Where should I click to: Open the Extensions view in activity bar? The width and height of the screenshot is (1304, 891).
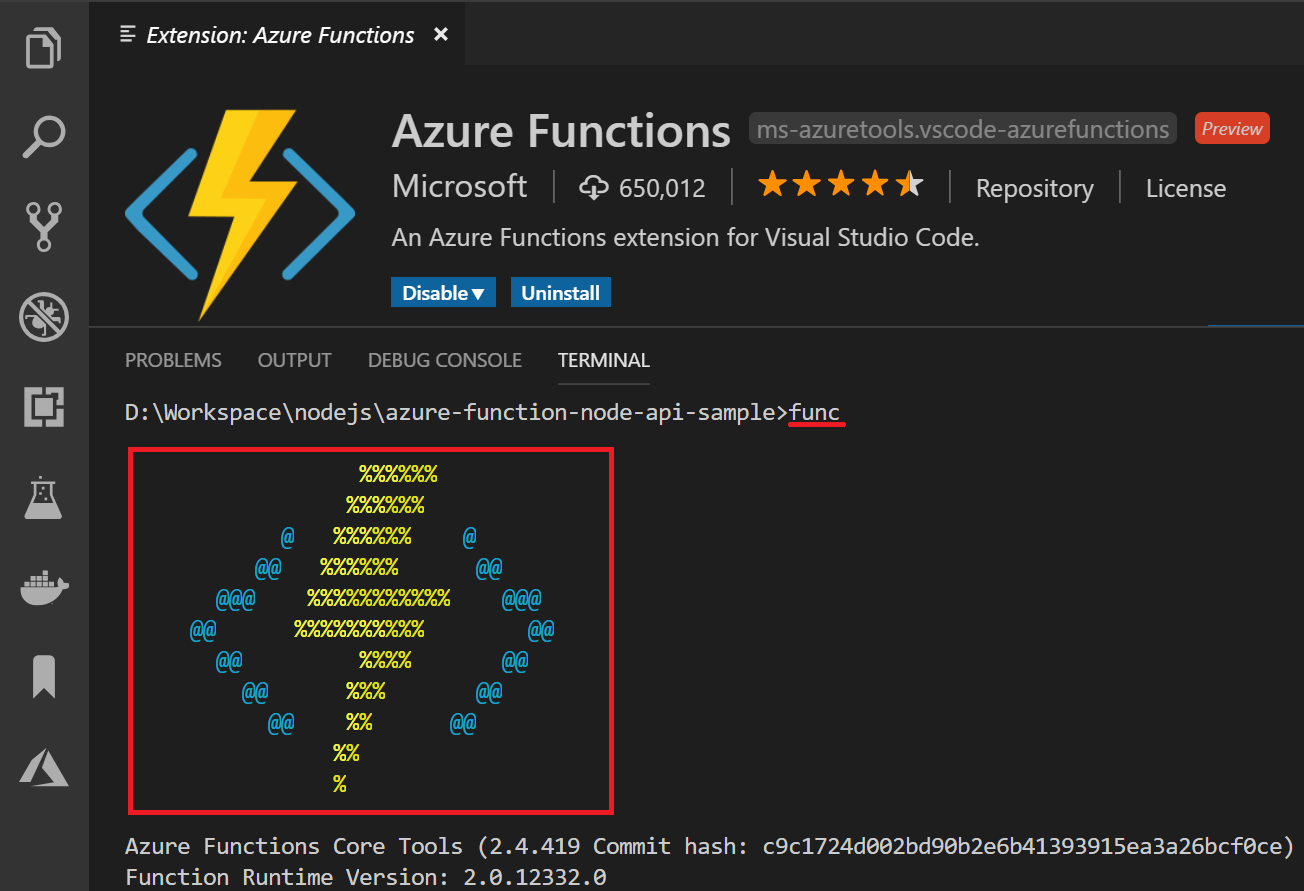43,407
